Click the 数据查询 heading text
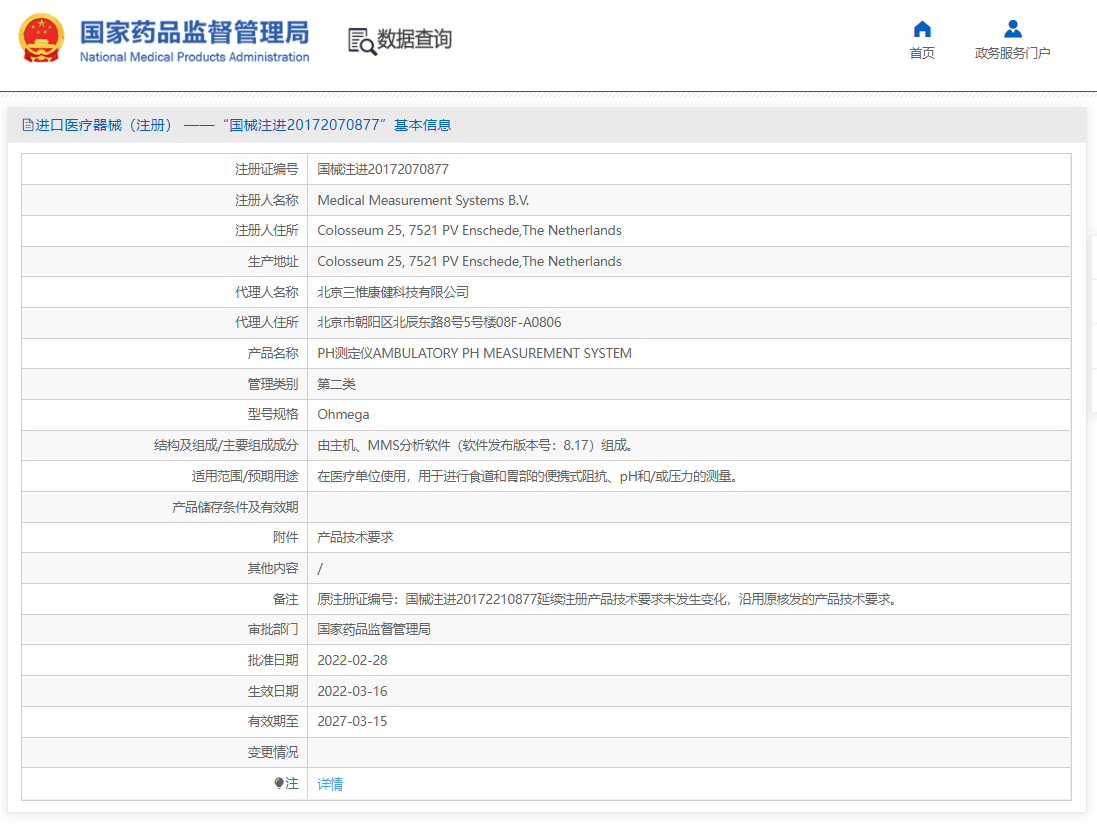Screen dimensions: 1097x836 (x=414, y=39)
